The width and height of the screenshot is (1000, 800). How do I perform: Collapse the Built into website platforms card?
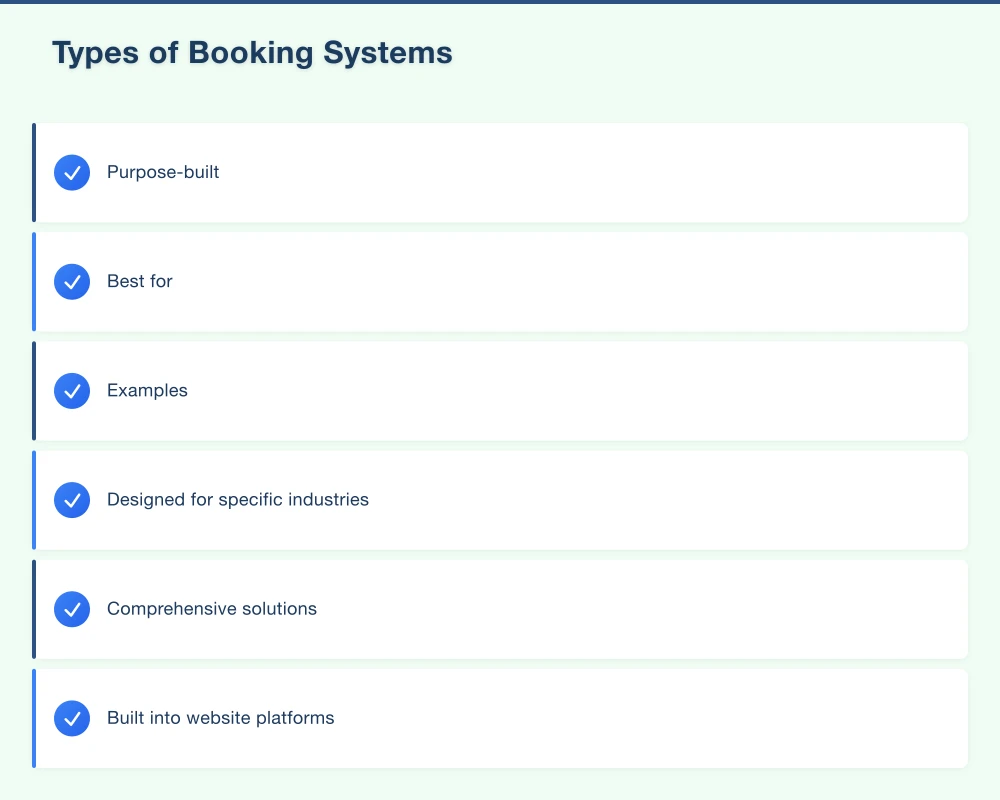[x=500, y=717]
